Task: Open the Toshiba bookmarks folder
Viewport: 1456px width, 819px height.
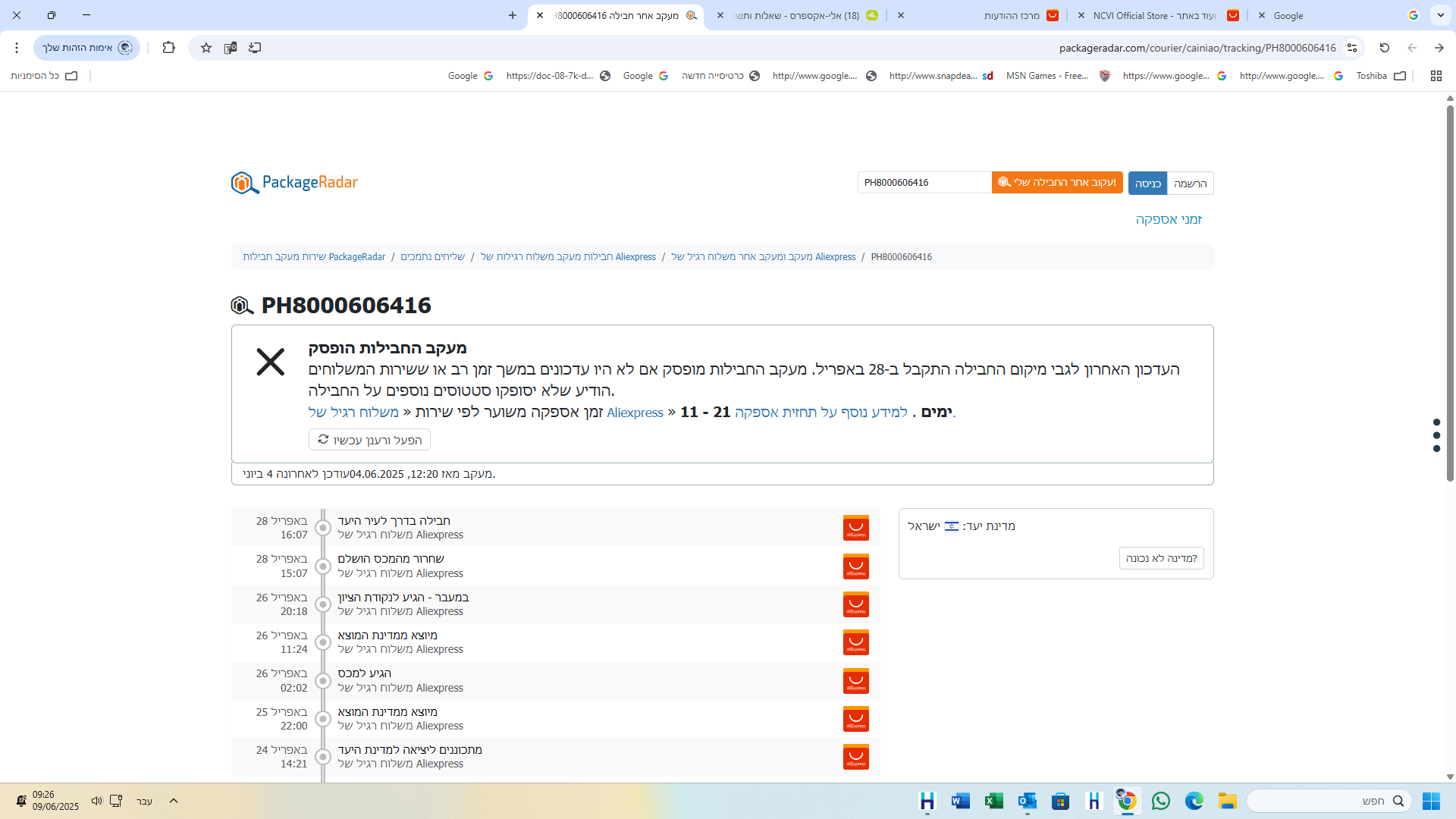Action: (1380, 76)
